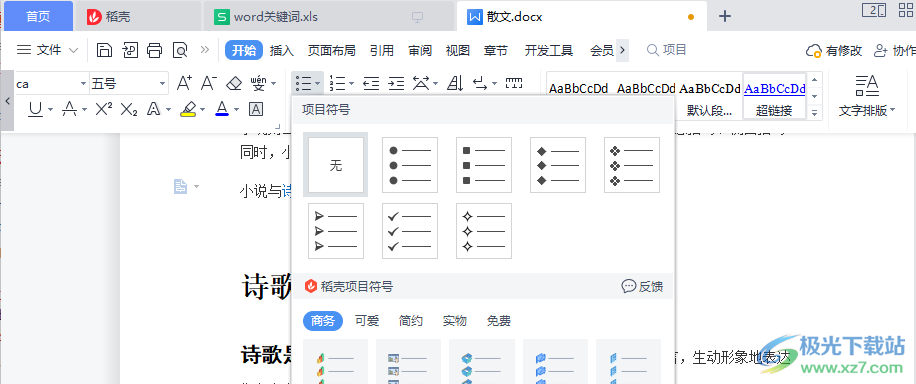Apply blue font color
Image resolution: width=916 pixels, height=384 pixels.
coord(221,109)
